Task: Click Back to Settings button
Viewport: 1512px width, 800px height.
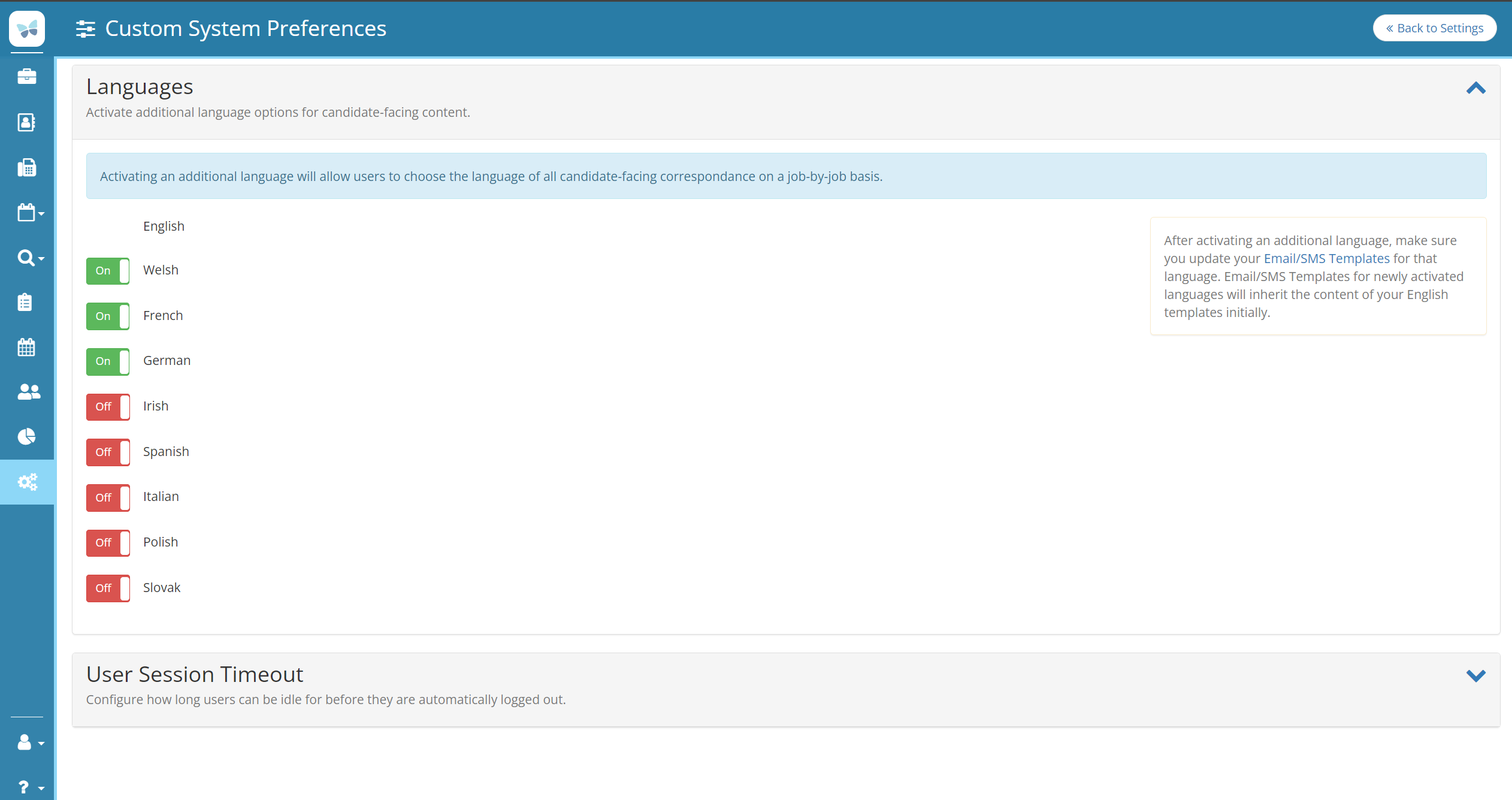Action: point(1434,28)
